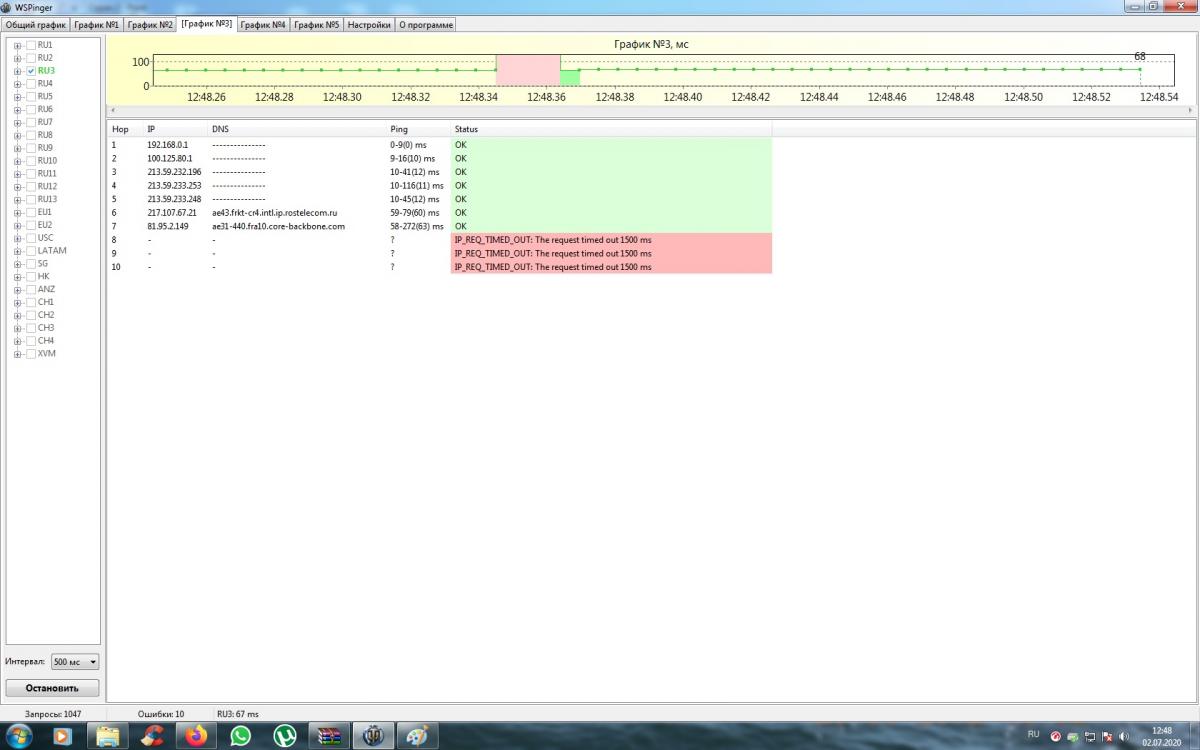Open CCleaner from the taskbar

(x=152, y=736)
